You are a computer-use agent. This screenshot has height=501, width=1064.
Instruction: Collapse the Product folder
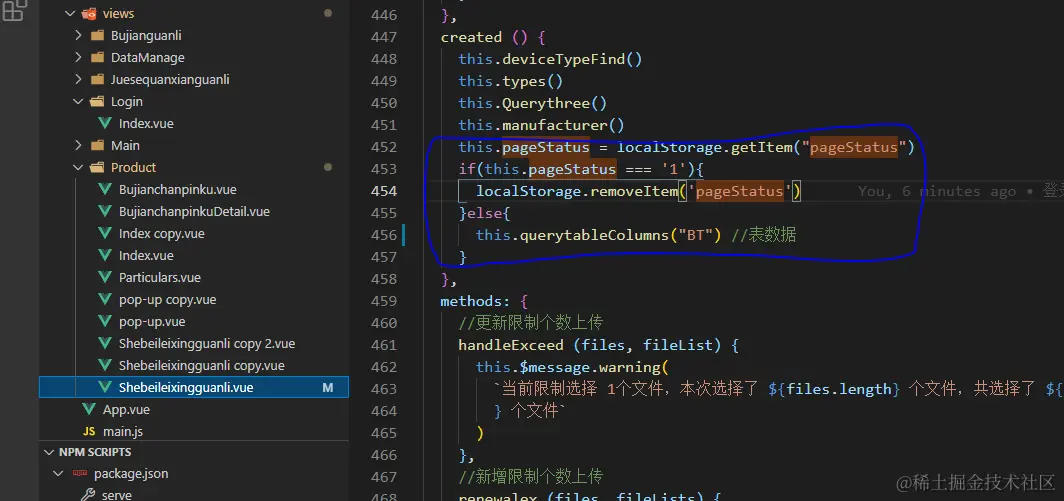(78, 167)
